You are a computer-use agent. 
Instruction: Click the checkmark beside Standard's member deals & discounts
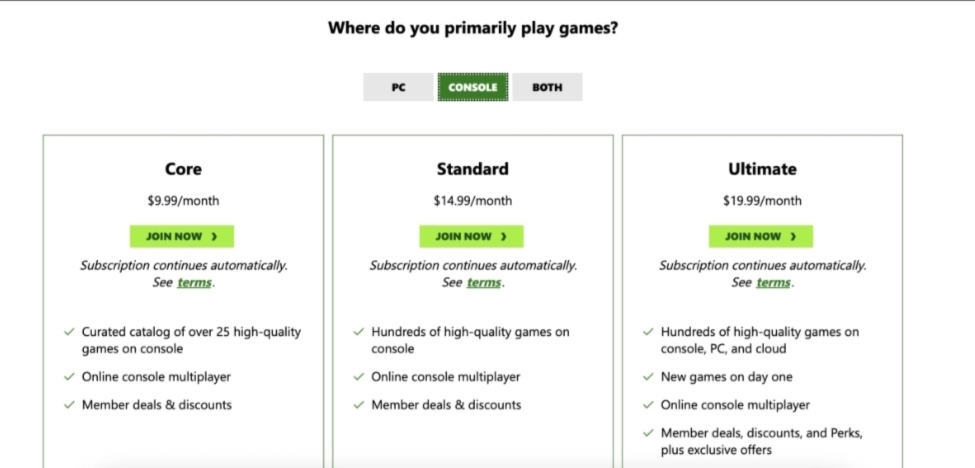(359, 405)
